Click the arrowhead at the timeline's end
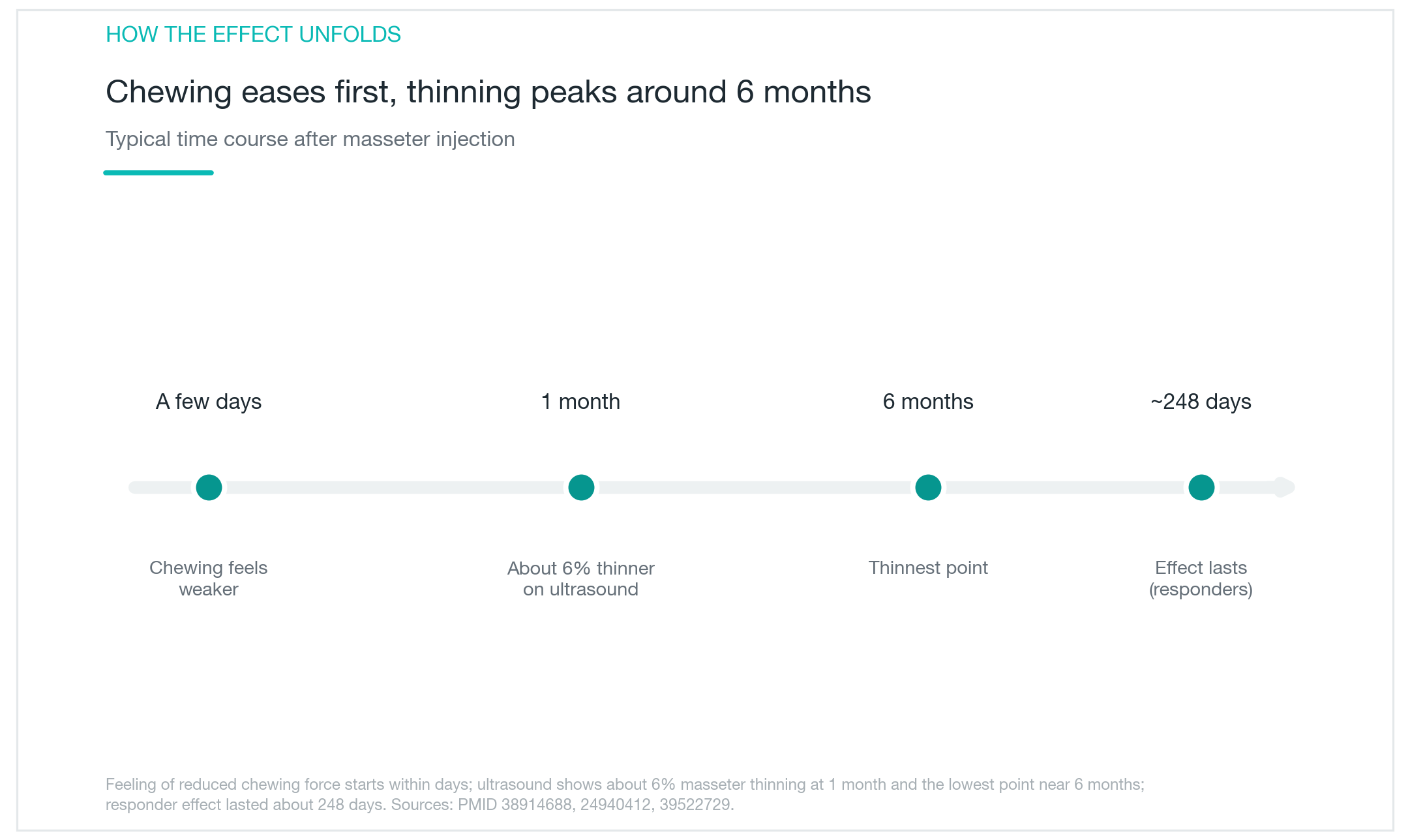The width and height of the screenshot is (1410, 840). pyautogui.click(x=1284, y=487)
